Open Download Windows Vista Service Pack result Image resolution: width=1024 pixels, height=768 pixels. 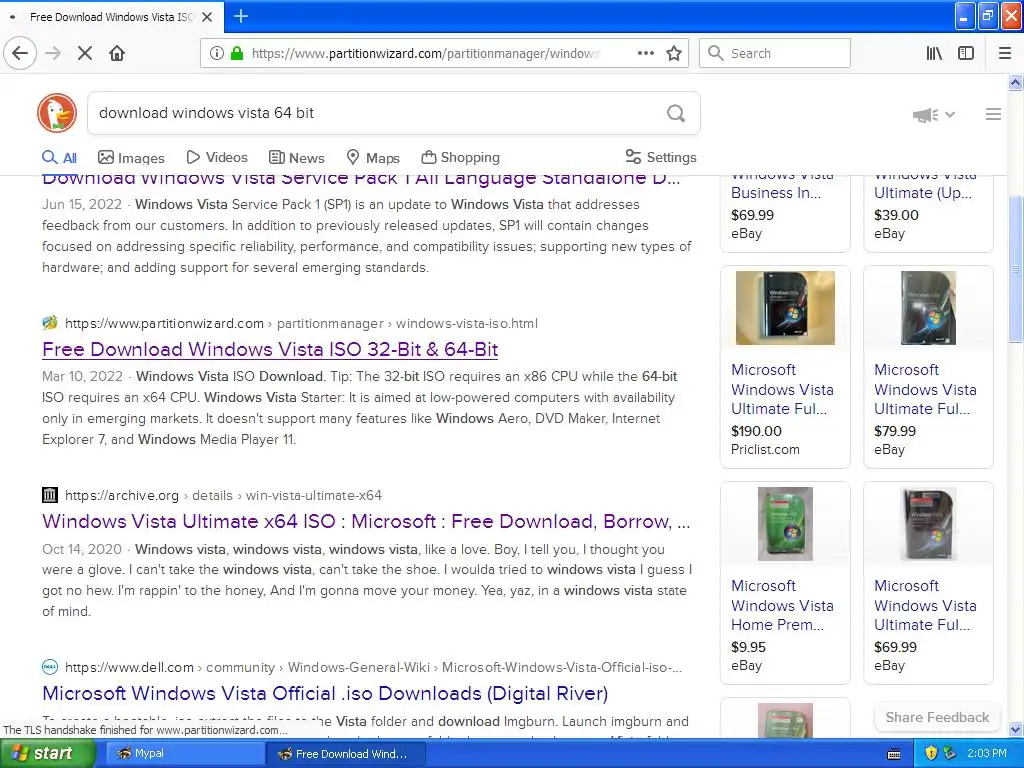[361, 179]
